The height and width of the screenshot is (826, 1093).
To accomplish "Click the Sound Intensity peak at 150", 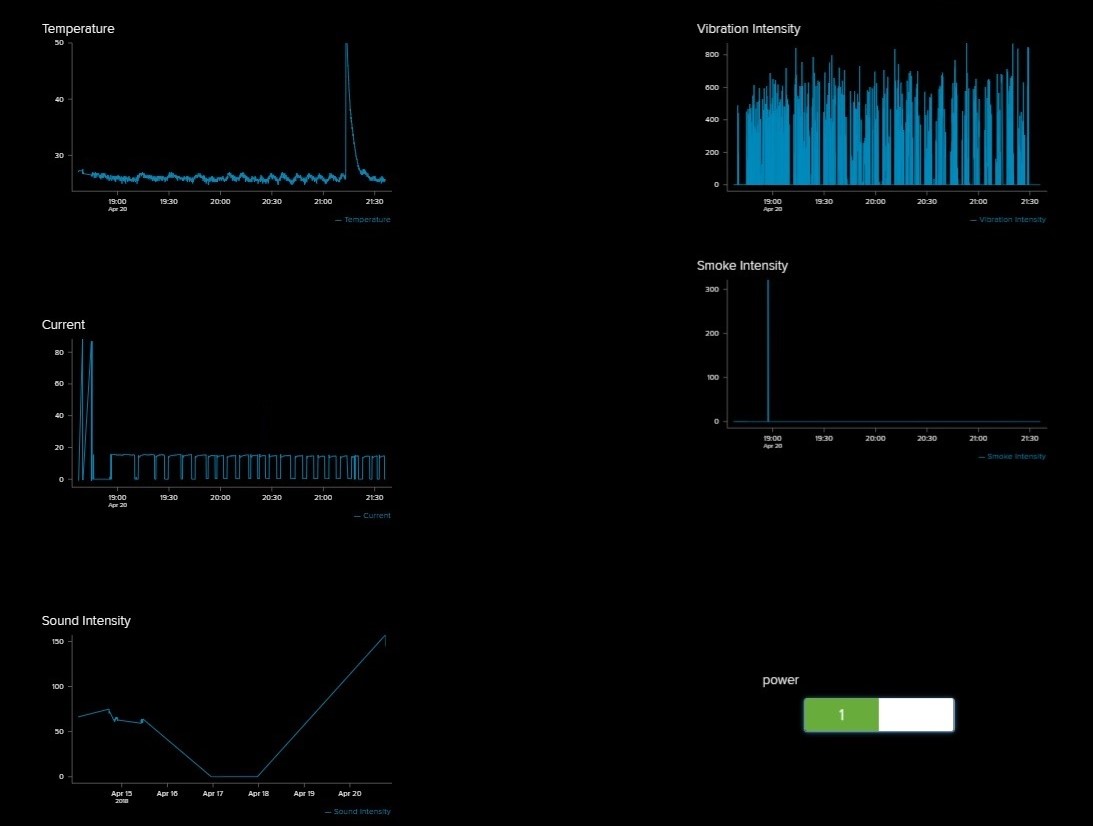I will pos(385,636).
